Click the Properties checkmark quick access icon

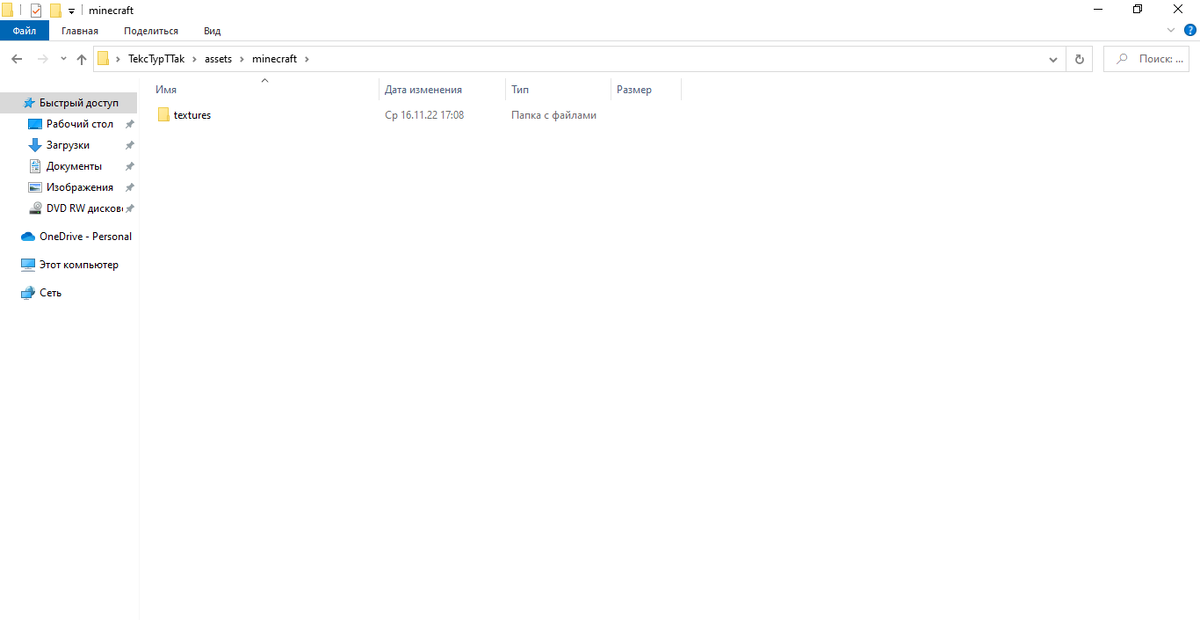[x=36, y=10]
